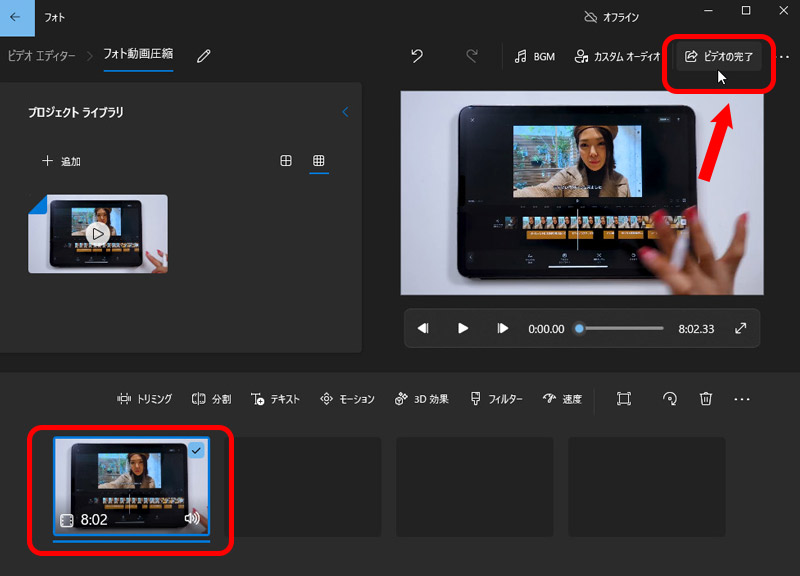Add media with the 追加 button
This screenshot has width=800, height=576.
[61, 161]
